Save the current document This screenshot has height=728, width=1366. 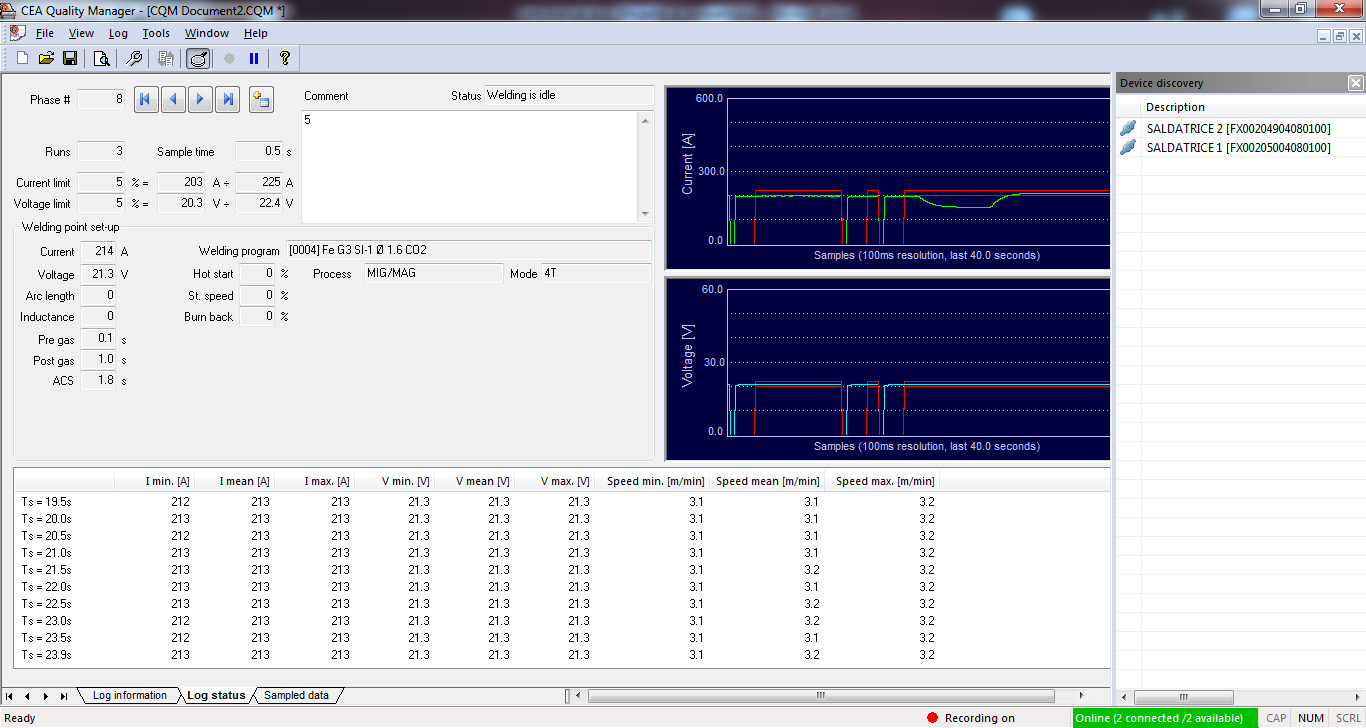point(70,58)
